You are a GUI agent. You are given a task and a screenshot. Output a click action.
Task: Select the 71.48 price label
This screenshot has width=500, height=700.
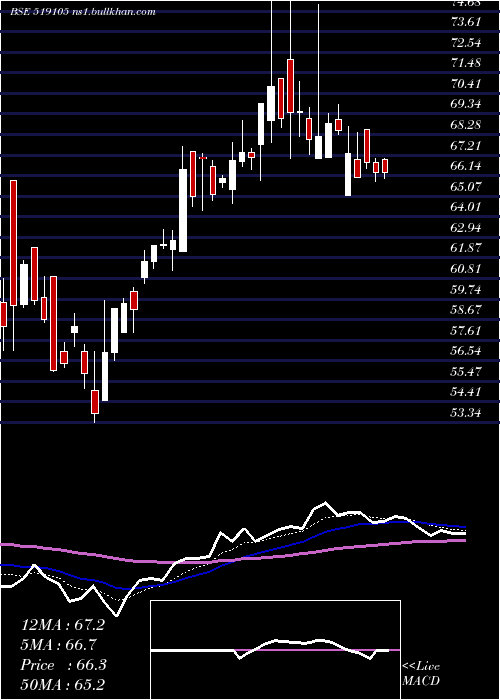(x=466, y=63)
